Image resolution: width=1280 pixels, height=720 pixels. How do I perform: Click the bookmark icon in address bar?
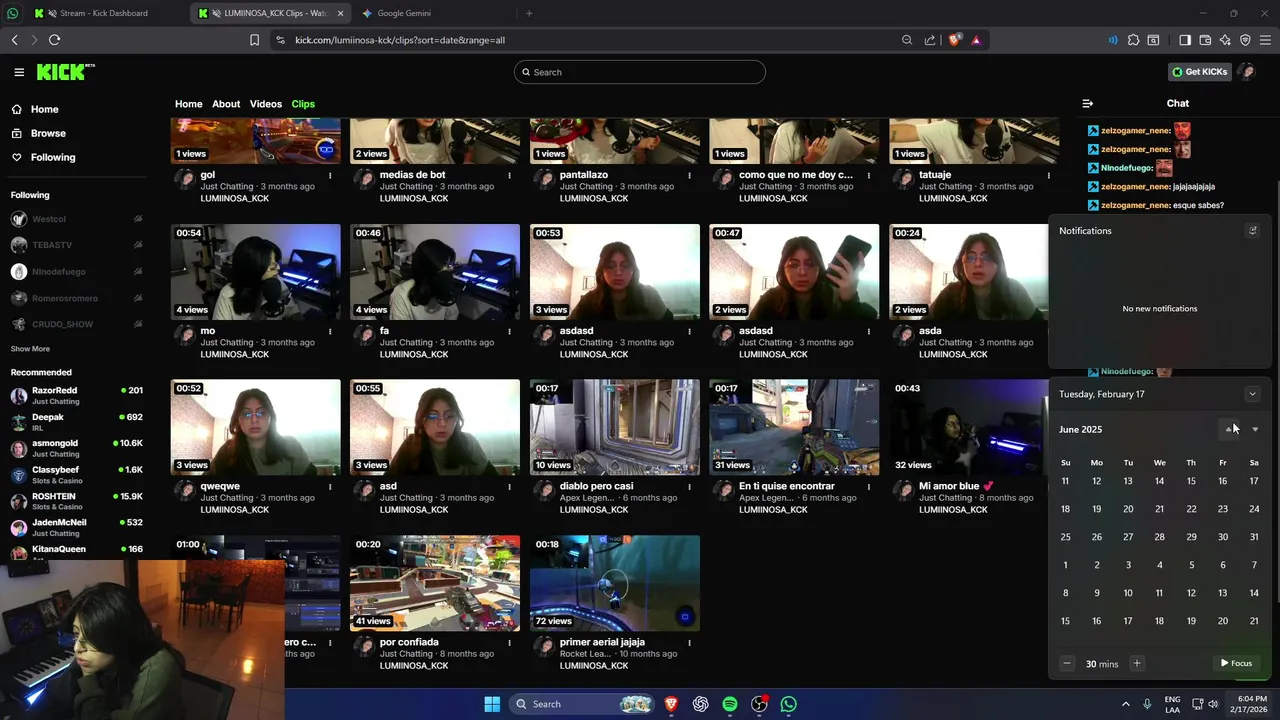[x=254, y=40]
